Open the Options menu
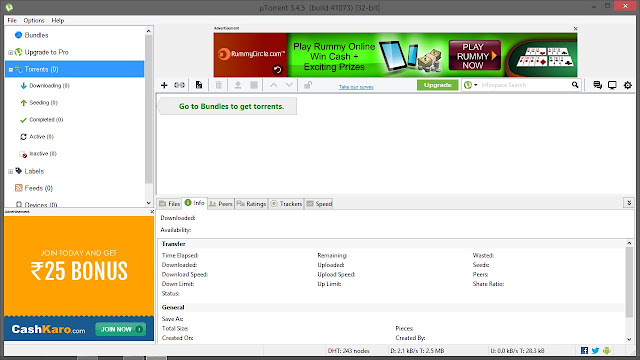 (x=34, y=20)
